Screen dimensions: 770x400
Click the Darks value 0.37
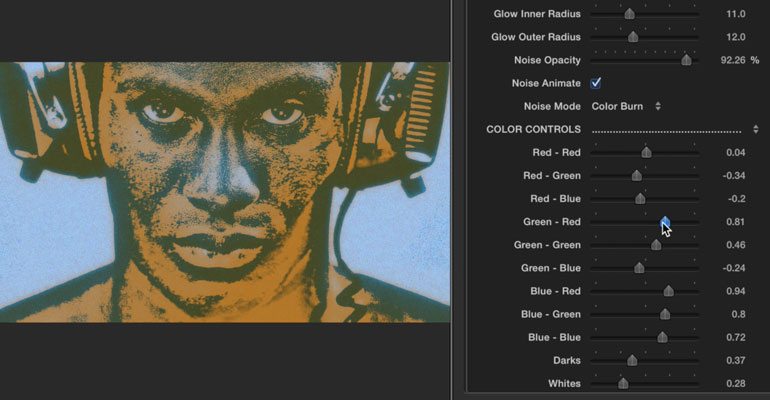[736, 360]
